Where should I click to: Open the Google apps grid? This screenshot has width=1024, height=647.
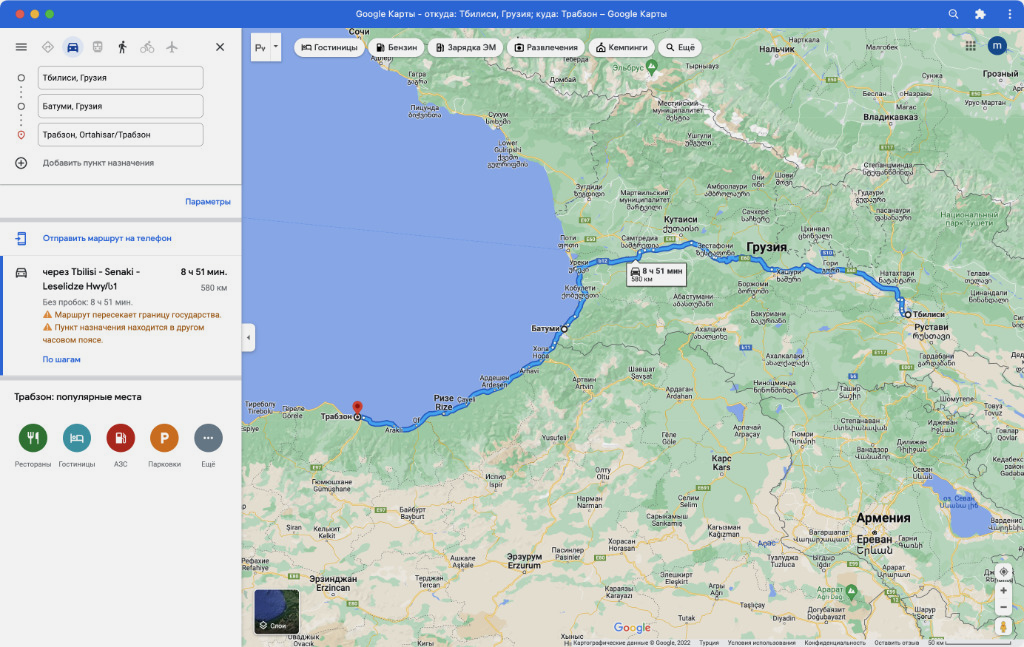click(970, 46)
